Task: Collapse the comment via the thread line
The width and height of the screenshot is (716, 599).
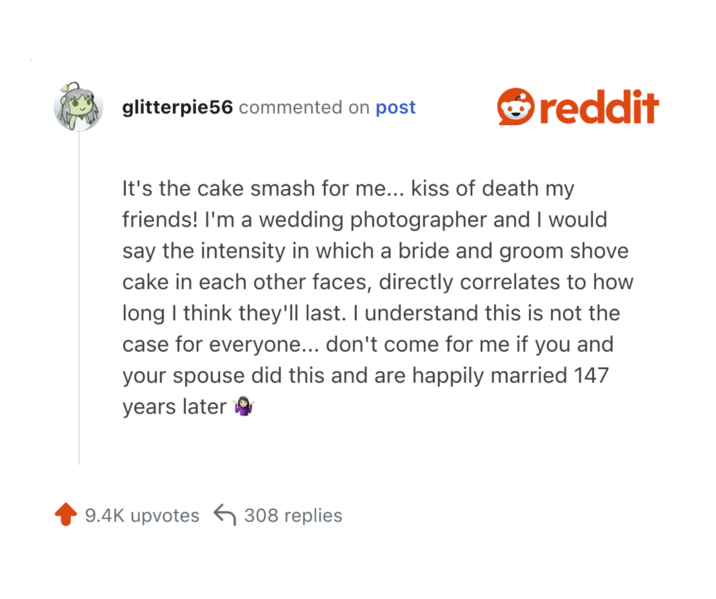Action: click(79, 300)
